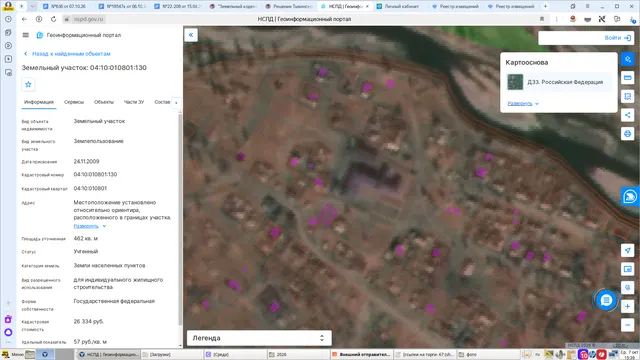
Task: Click Назад к найденным объектам link
Action: tap(67, 54)
